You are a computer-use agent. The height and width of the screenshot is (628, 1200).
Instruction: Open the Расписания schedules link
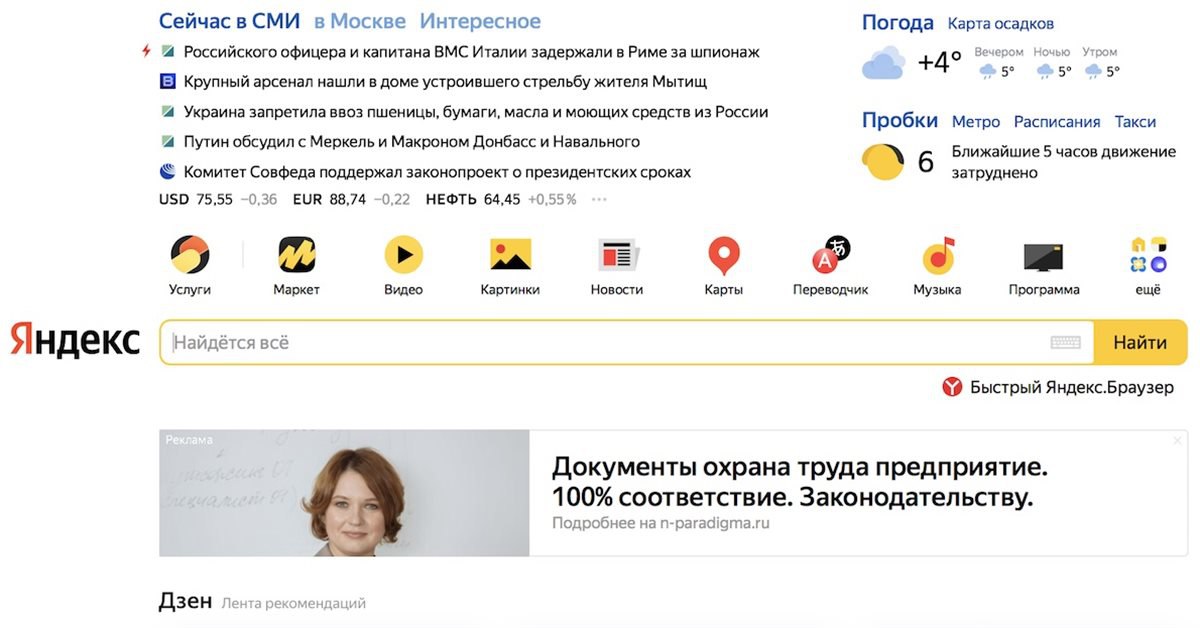(1057, 121)
